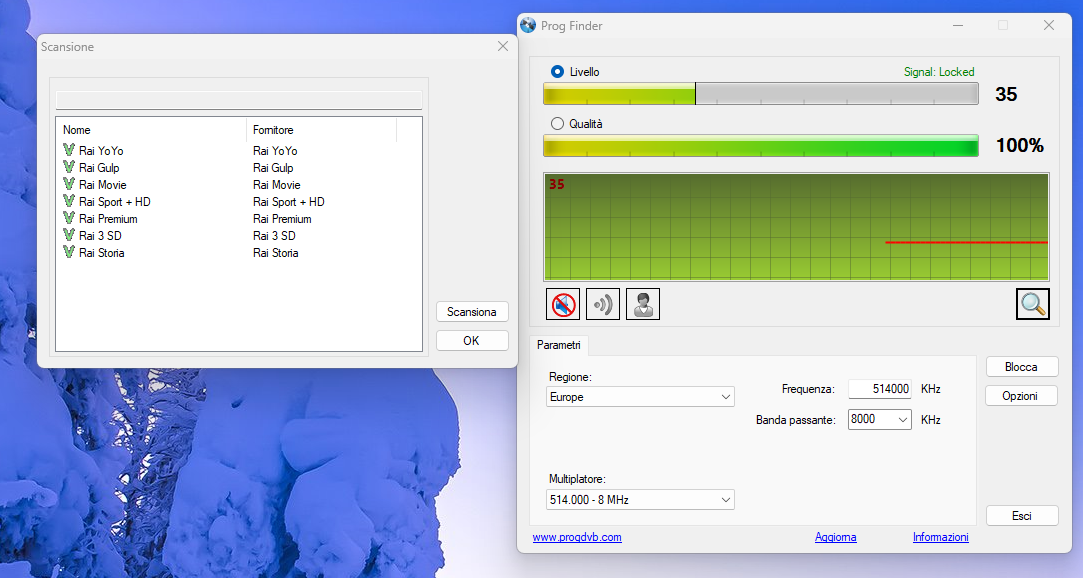Click the Prog Finder title bar app icon
Image resolution: width=1083 pixels, height=578 pixels.
point(528,26)
